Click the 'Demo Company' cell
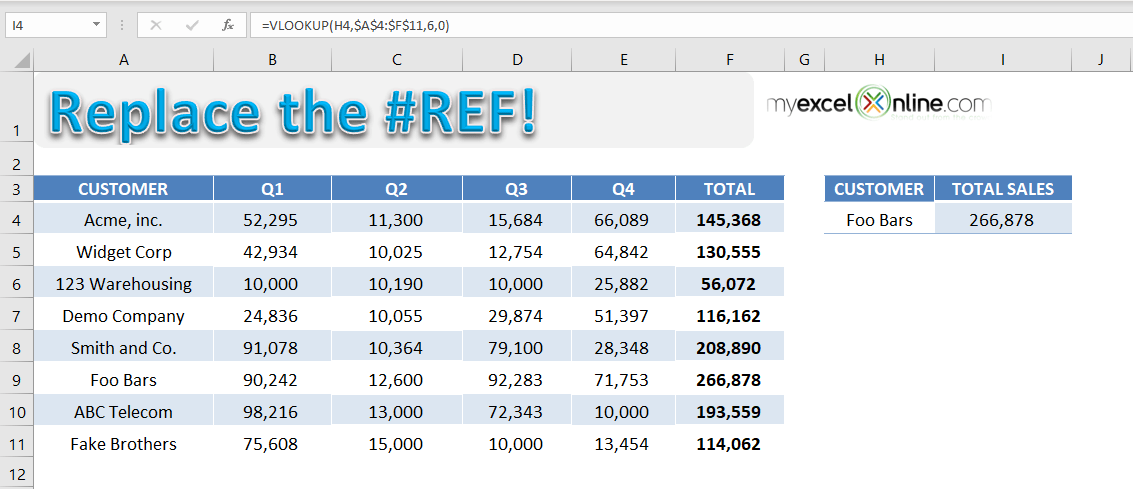Screen dimensions: 1133x489 pos(124,316)
